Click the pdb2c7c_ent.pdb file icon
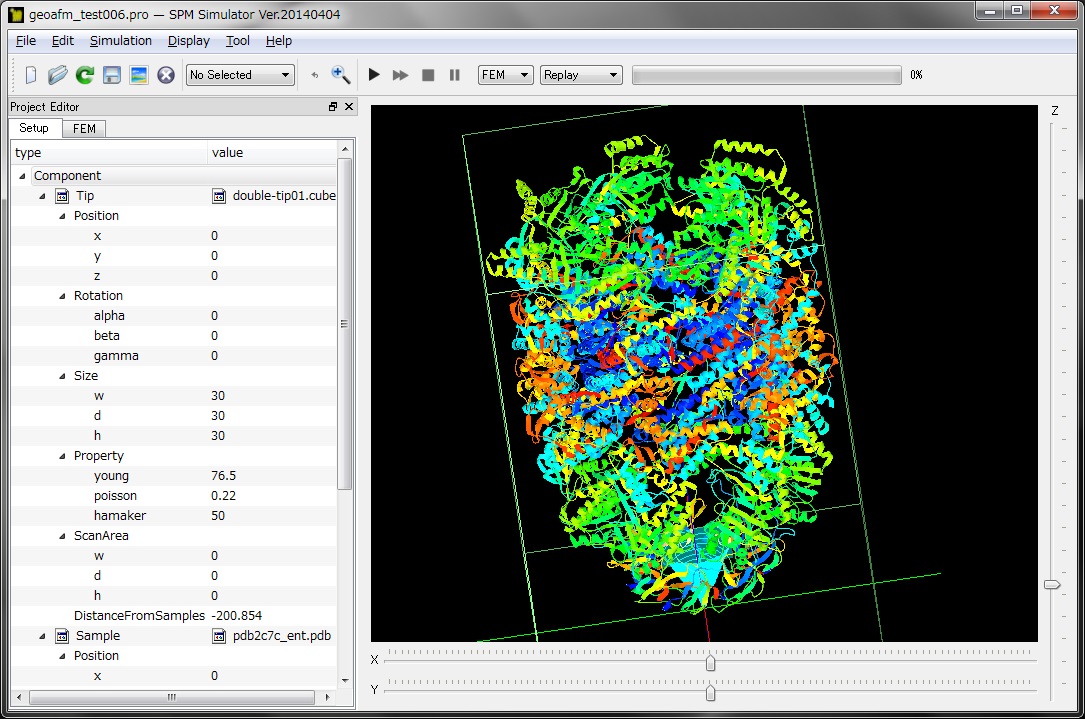The image size is (1085, 719). point(219,635)
